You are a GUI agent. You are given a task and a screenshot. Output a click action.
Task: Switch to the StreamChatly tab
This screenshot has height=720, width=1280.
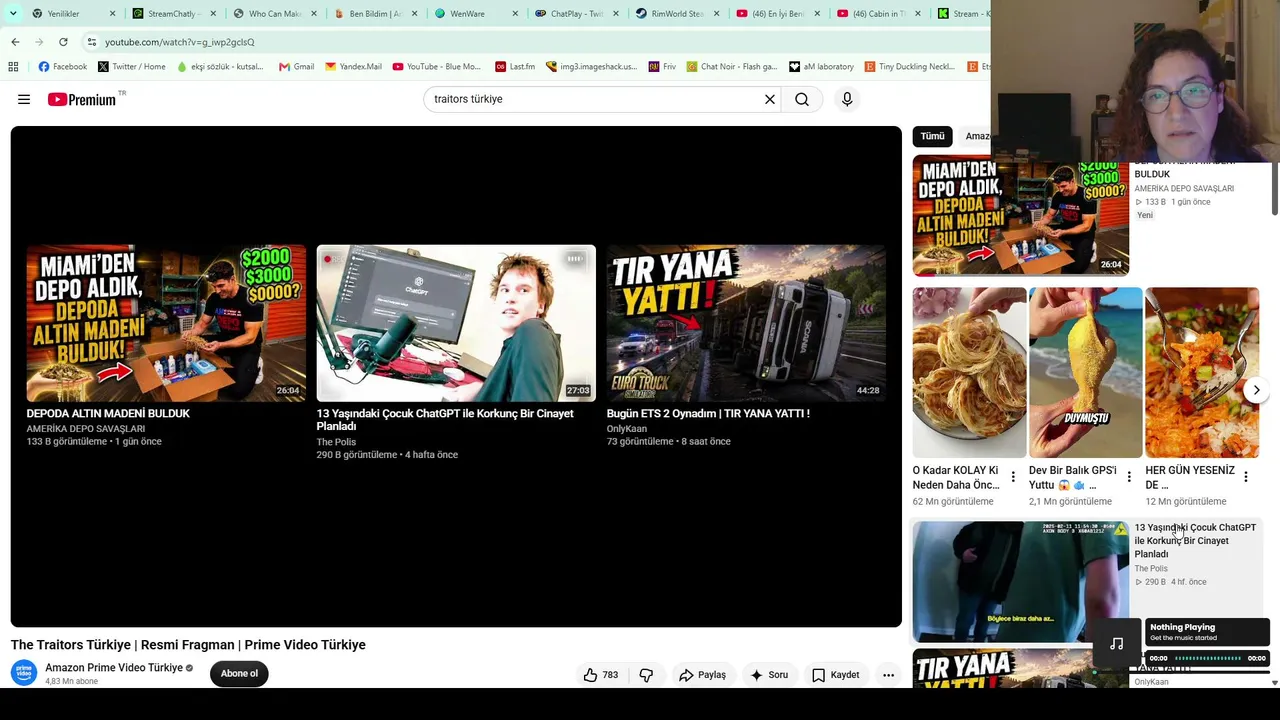(x=172, y=14)
